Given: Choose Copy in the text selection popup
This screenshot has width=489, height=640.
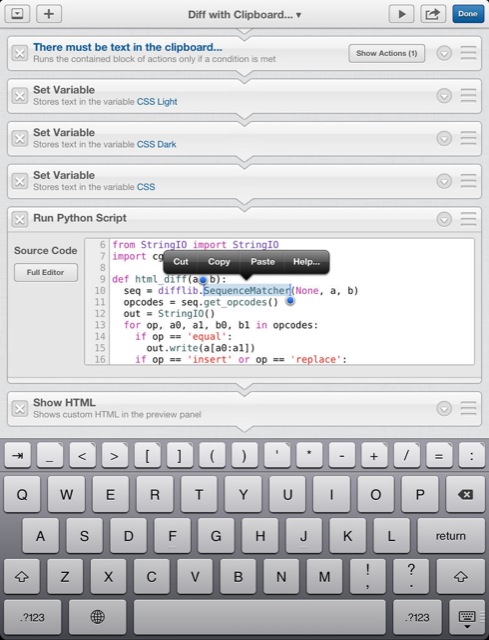Looking at the screenshot, I should coord(219,262).
